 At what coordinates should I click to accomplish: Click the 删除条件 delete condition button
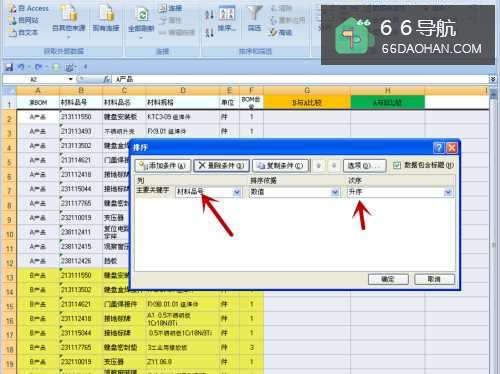221,166
